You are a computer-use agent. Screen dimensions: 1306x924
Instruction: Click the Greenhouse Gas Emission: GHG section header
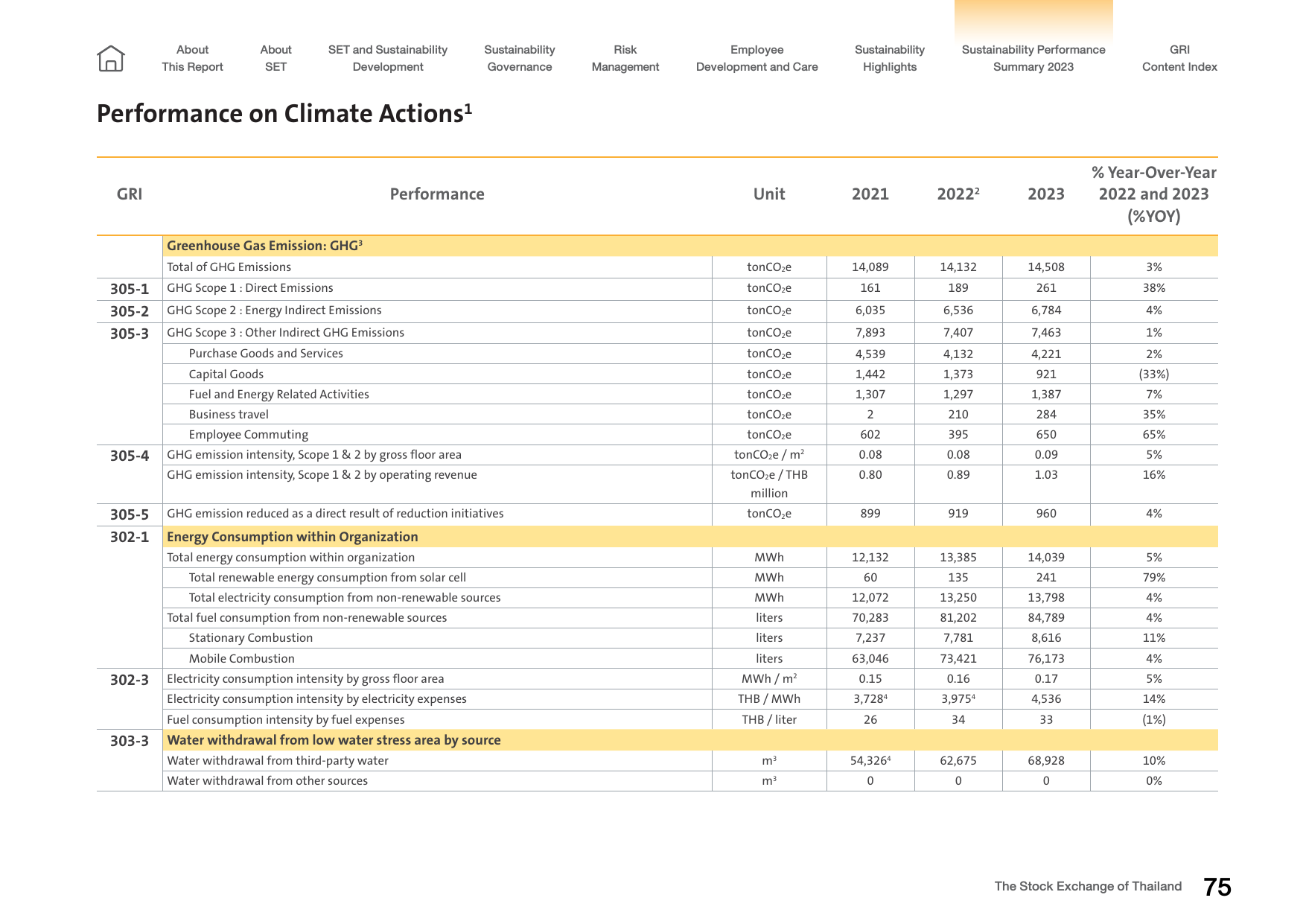[x=264, y=246]
